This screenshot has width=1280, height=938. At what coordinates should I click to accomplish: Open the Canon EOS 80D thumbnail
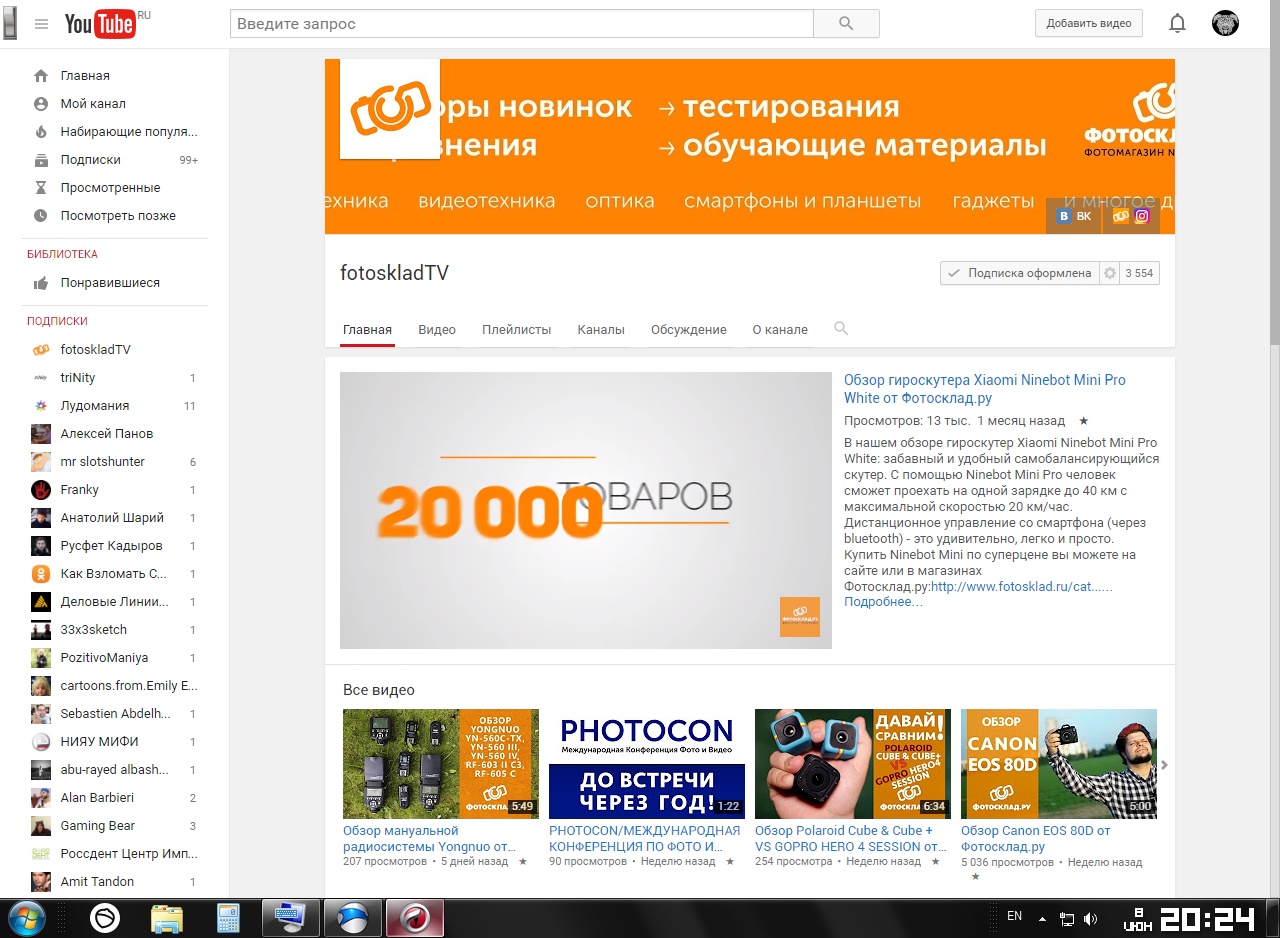[1059, 764]
